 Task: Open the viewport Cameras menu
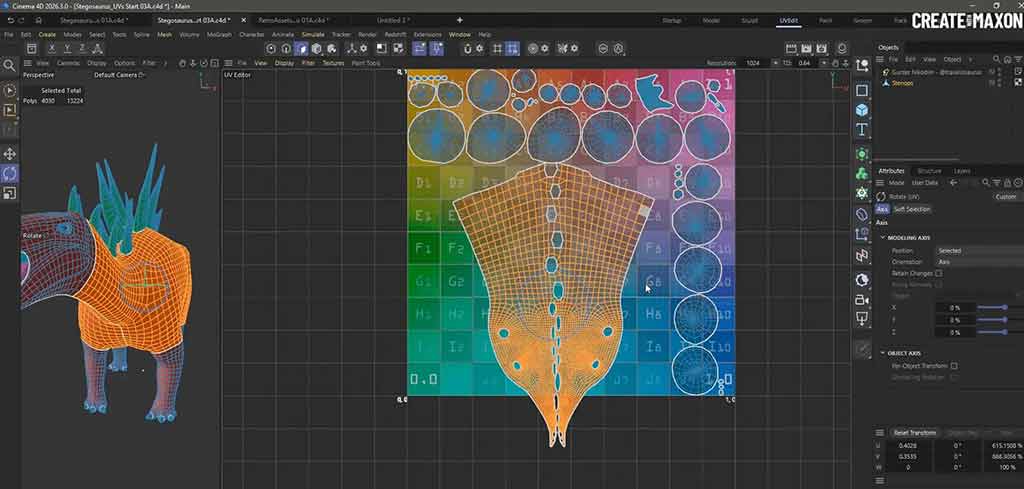(68, 63)
